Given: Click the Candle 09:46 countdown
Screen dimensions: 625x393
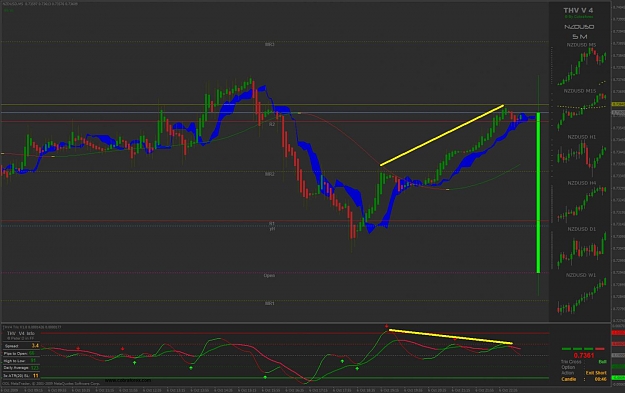Looking at the screenshot, I should 584,379.
